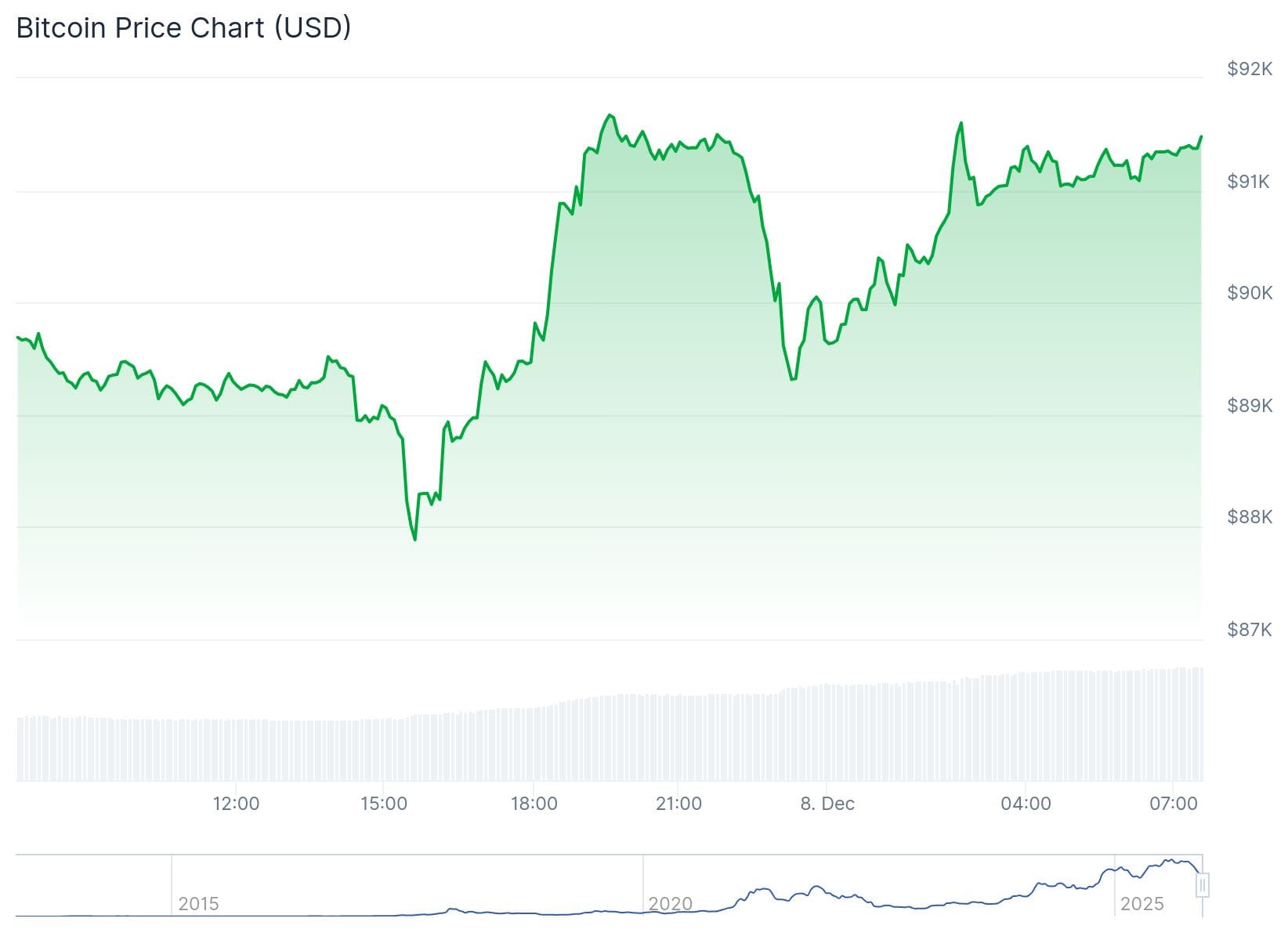Select the 12:00 time axis label
This screenshot has width=1288, height=940.
pyautogui.click(x=236, y=804)
